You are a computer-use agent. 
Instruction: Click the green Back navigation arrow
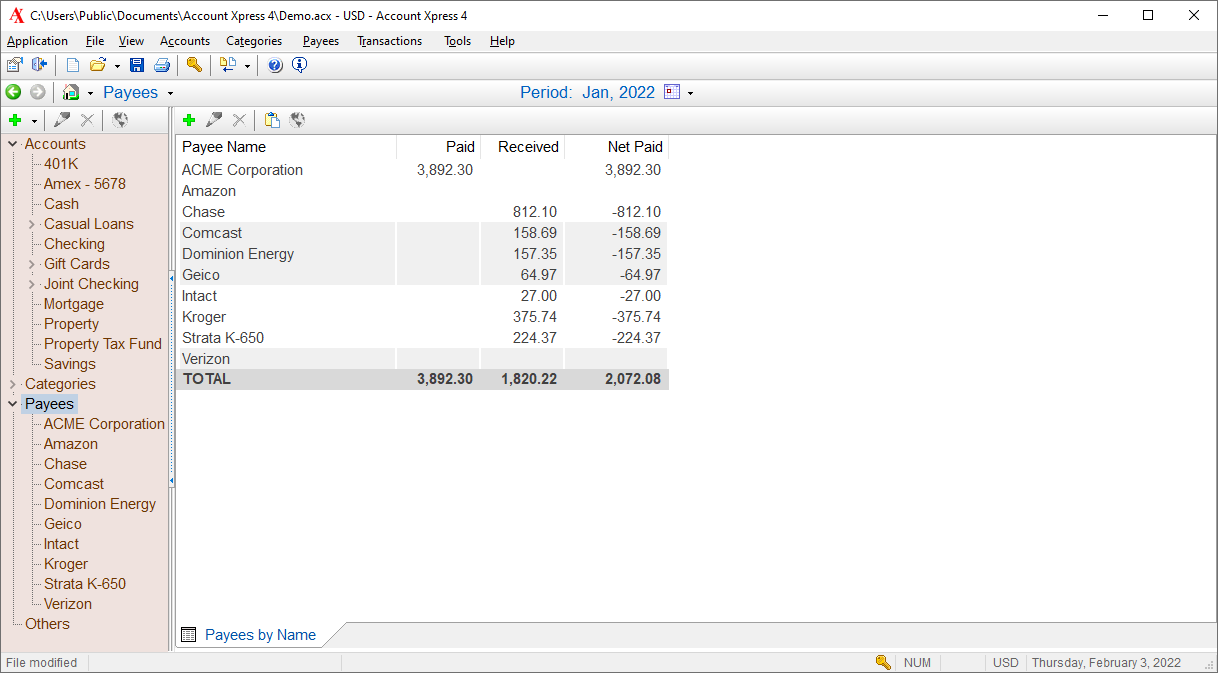tap(13, 92)
